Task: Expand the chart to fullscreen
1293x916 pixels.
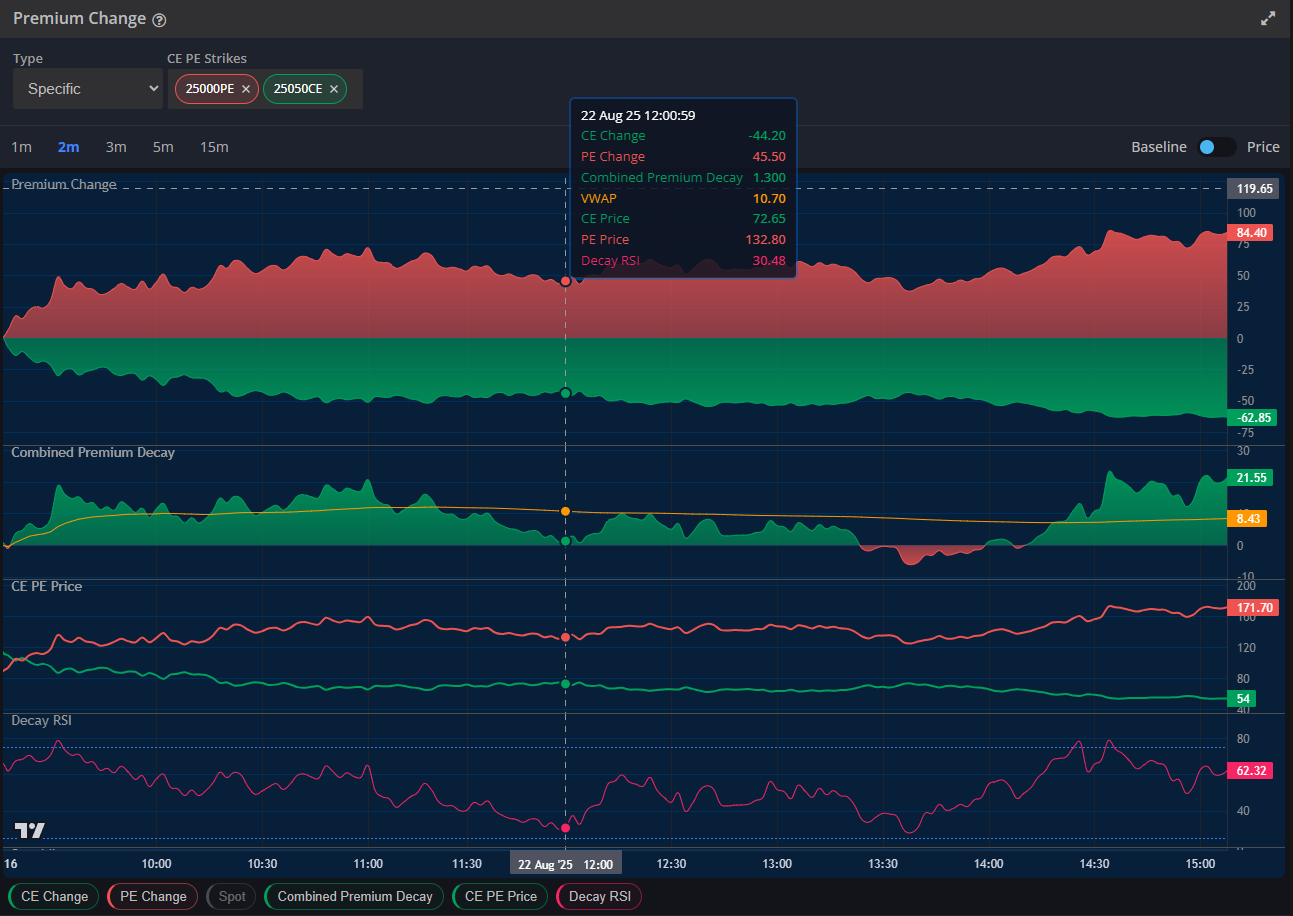Action: [x=1268, y=17]
